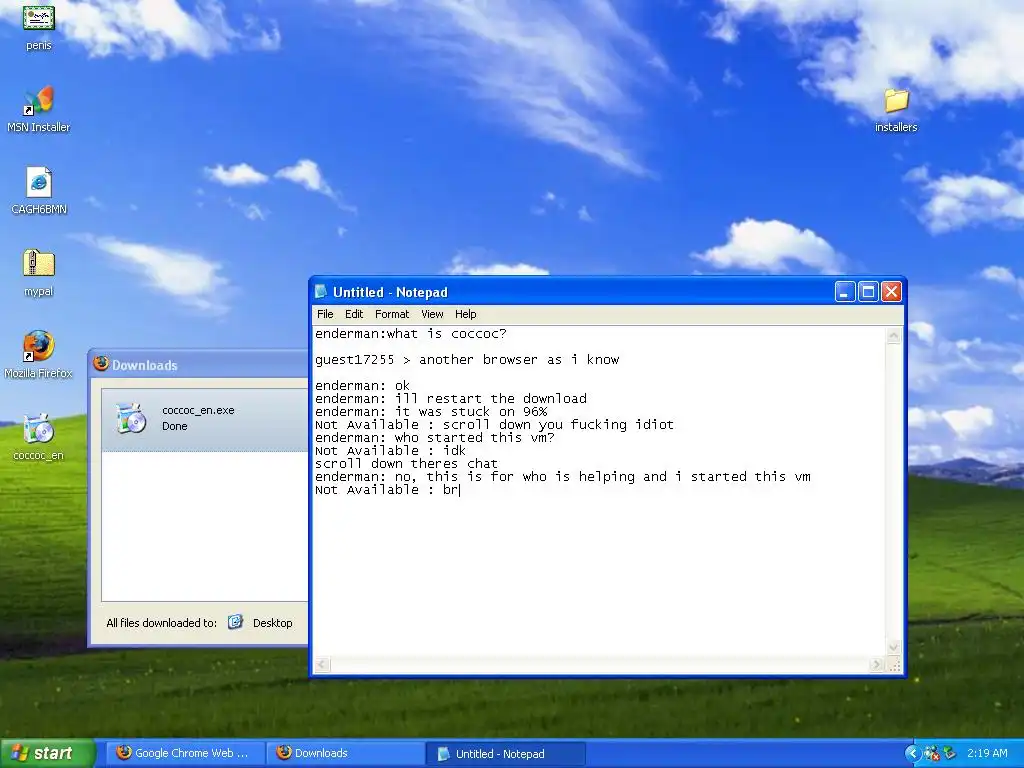Click Notepad horizontal scrollbar left arrow

pyautogui.click(x=322, y=665)
